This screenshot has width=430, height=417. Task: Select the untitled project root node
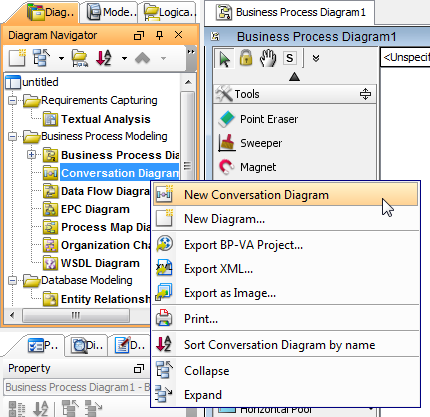pos(32,82)
